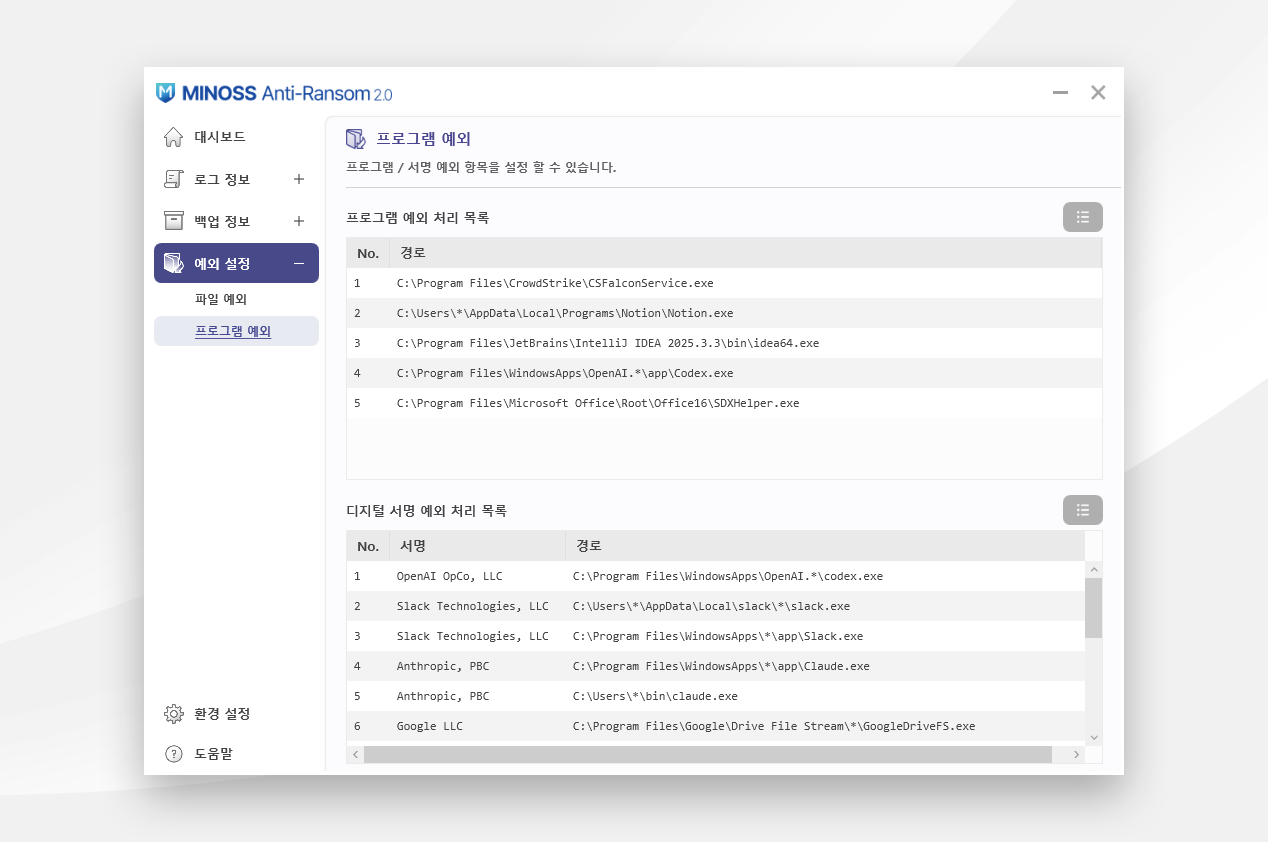Click the horizontal scrollbar thumb of signature list
Image resolution: width=1268 pixels, height=842 pixels.
tap(708, 754)
